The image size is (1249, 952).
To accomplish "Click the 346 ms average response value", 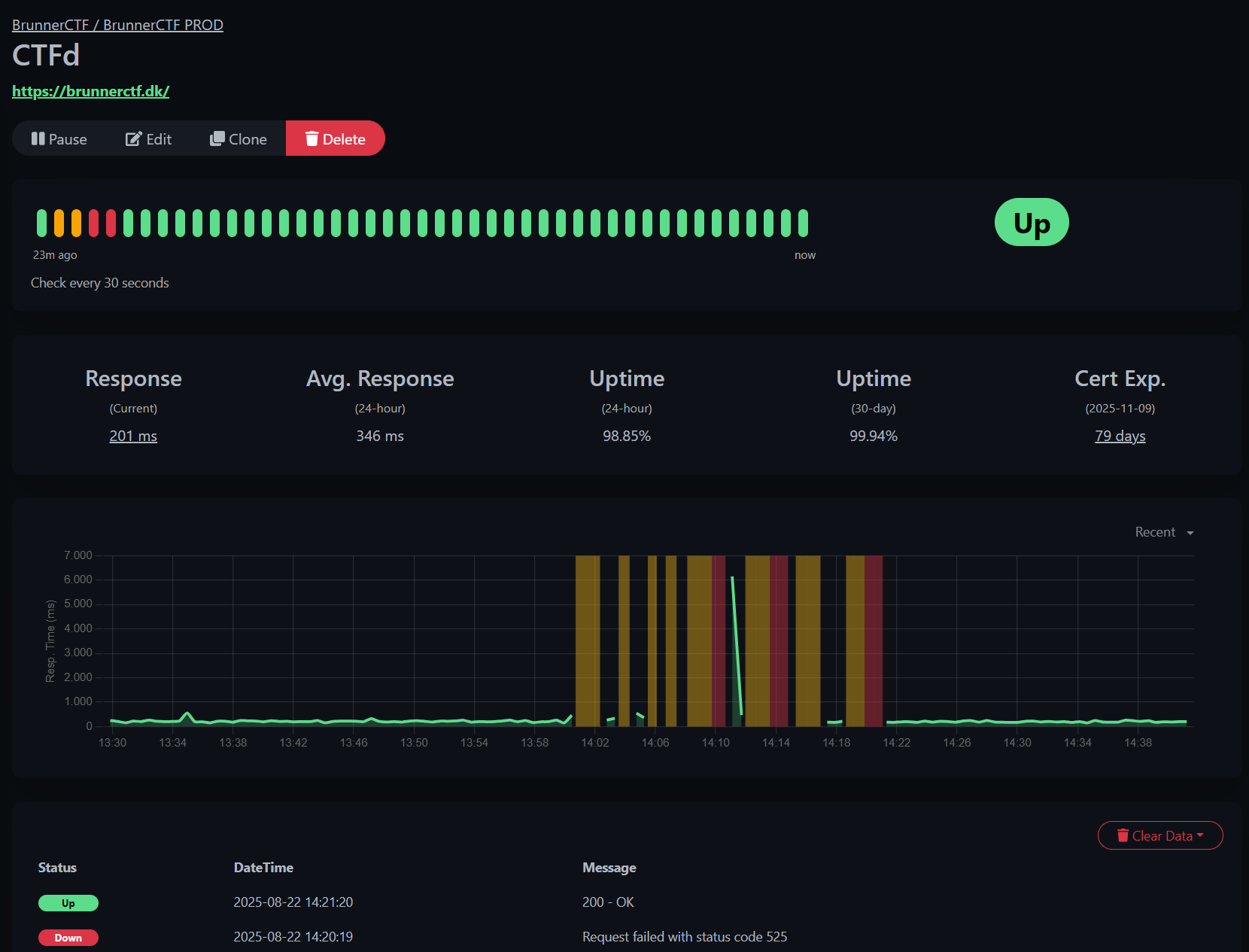I will coord(380,436).
